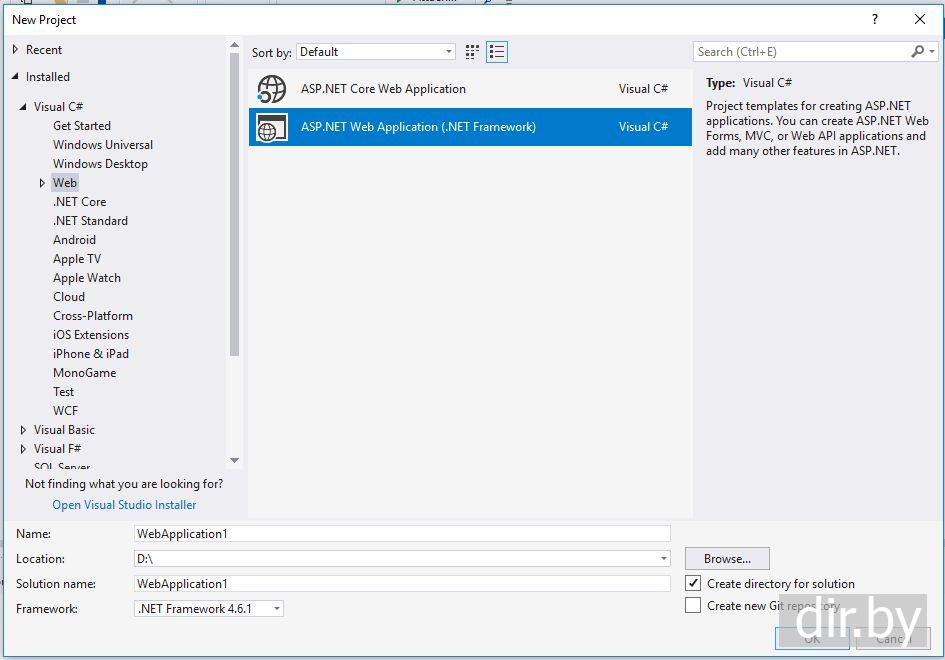This screenshot has height=660, width=945.
Task: Expand the Web tree node
Action: [42, 183]
